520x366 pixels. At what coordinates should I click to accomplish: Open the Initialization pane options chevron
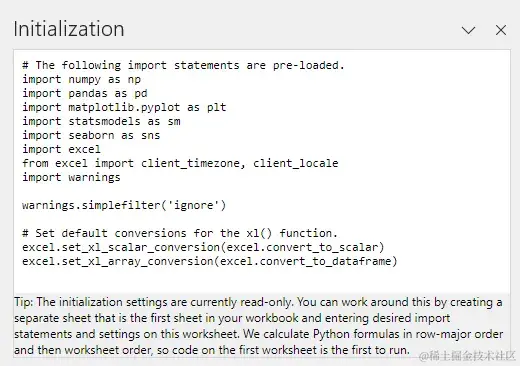(x=468, y=30)
